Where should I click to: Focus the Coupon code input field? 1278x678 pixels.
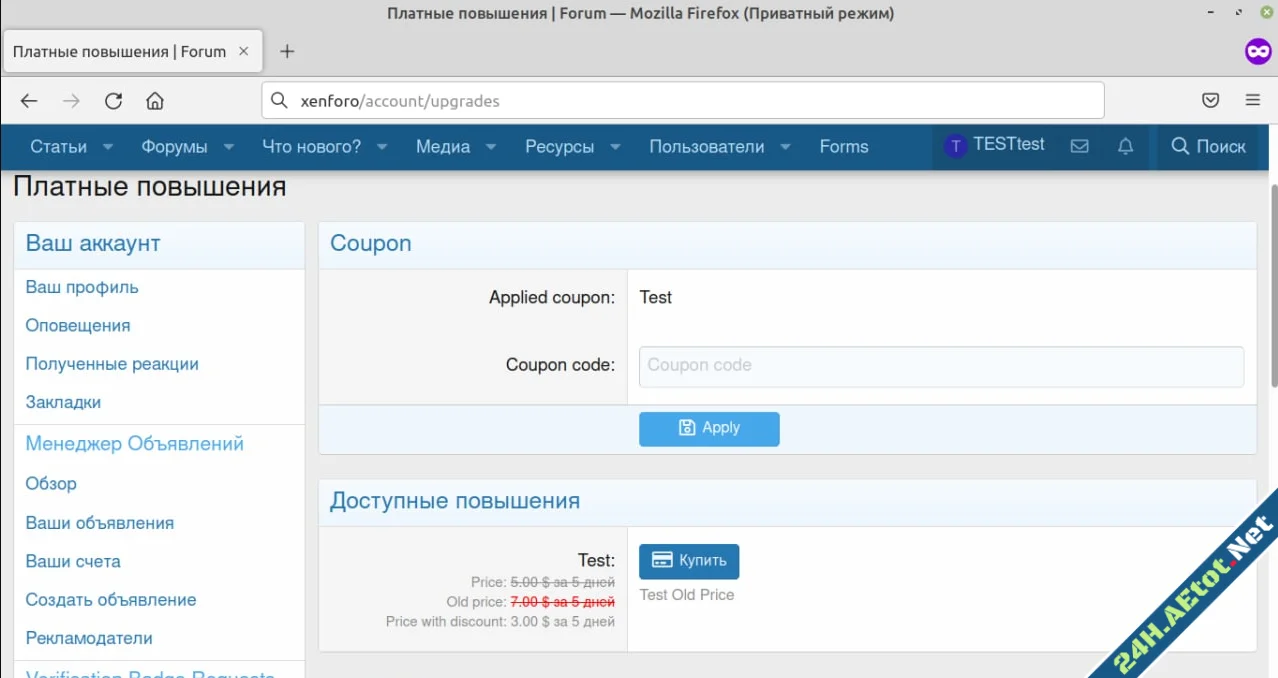click(940, 366)
